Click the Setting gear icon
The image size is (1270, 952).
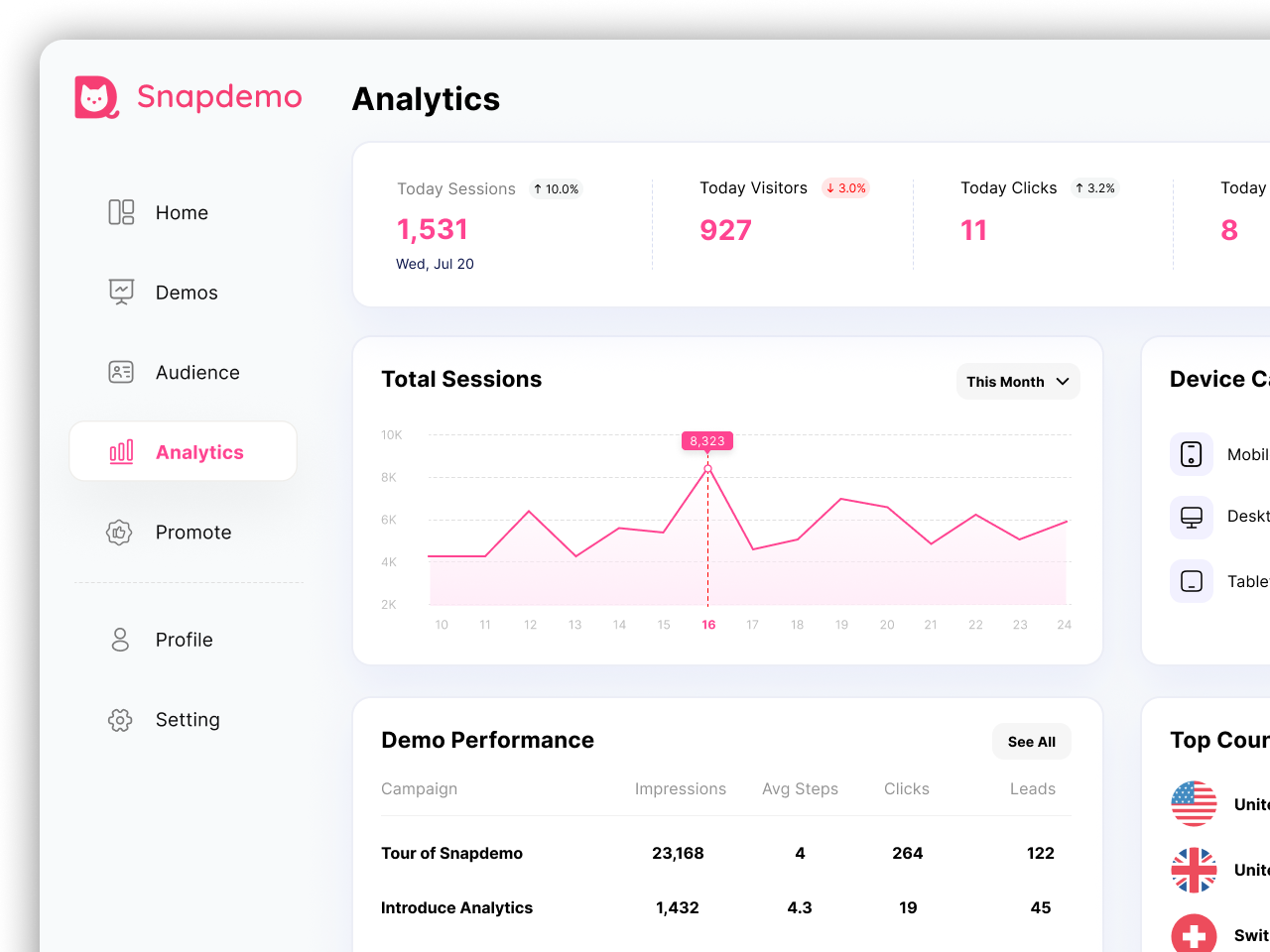click(120, 720)
